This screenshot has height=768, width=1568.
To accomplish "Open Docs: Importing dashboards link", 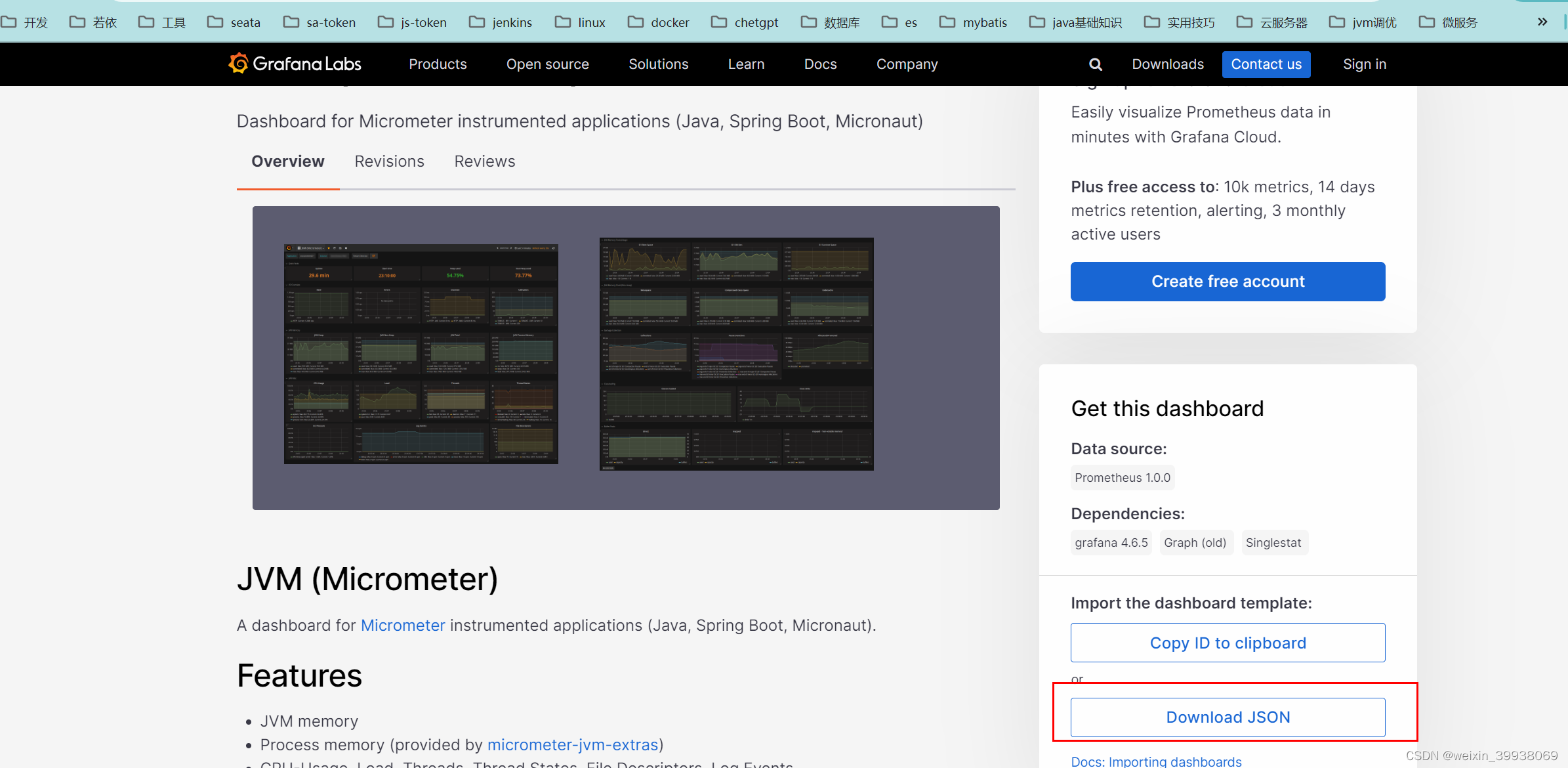I will [x=1156, y=761].
